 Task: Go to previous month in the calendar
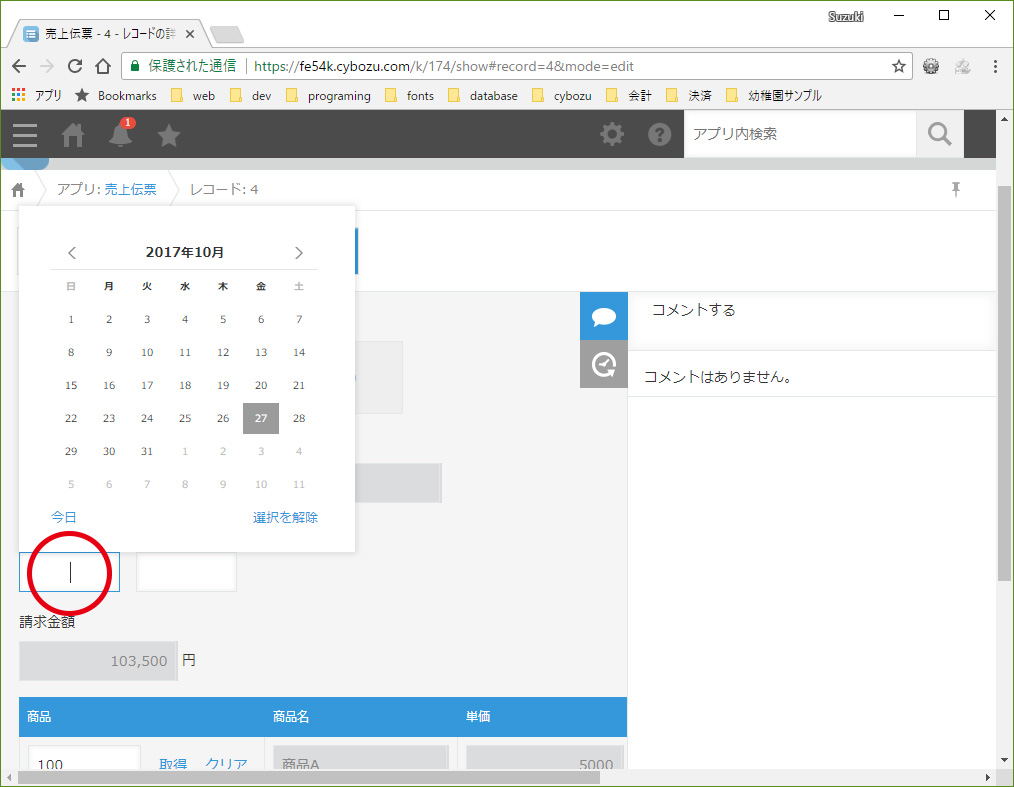point(72,253)
